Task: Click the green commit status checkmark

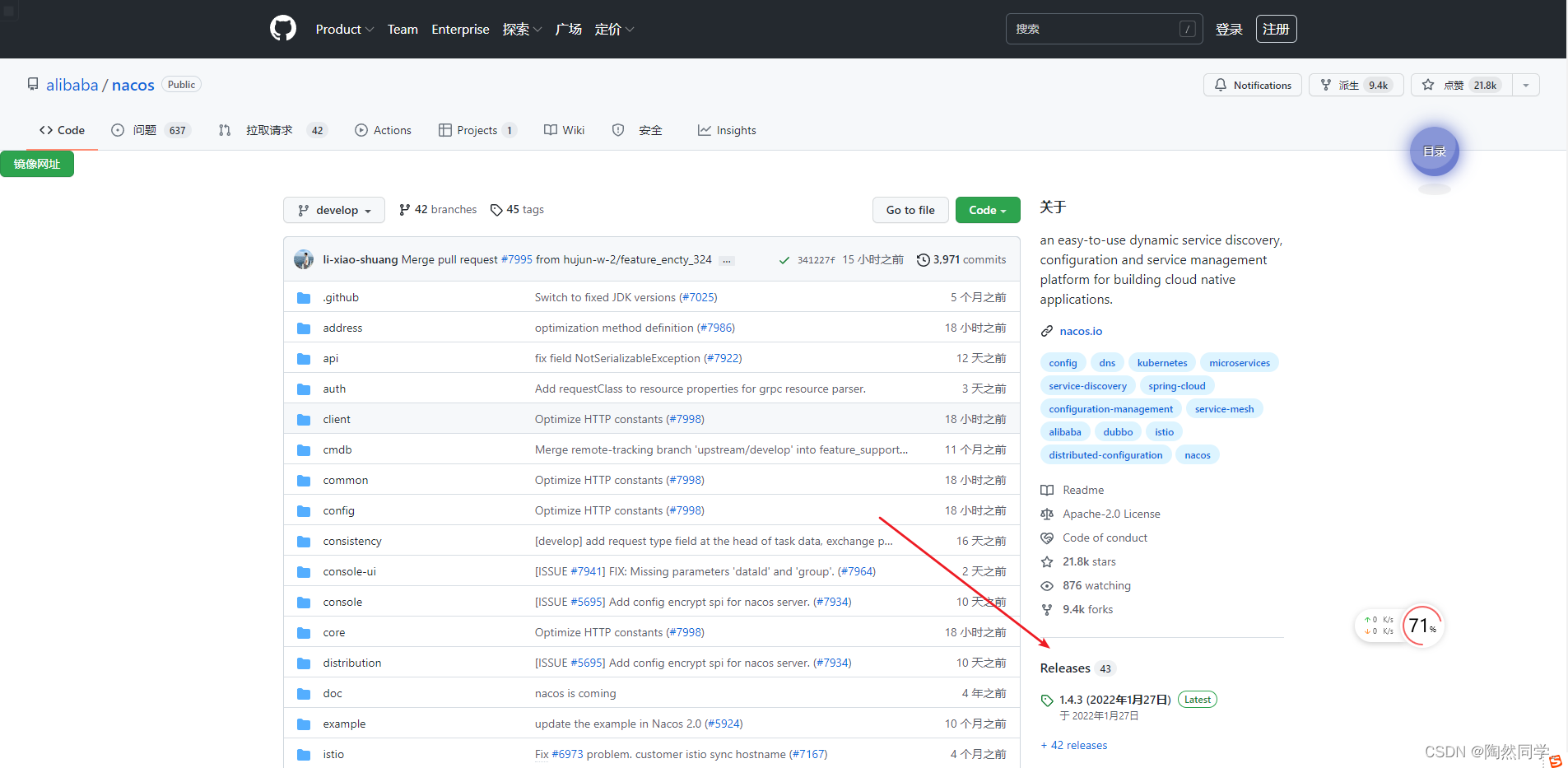Action: 784,260
